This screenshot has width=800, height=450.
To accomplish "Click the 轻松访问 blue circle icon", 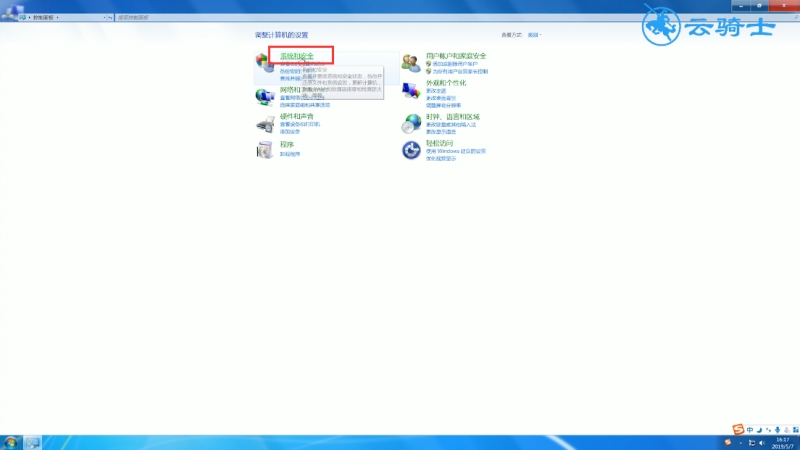I will point(411,151).
